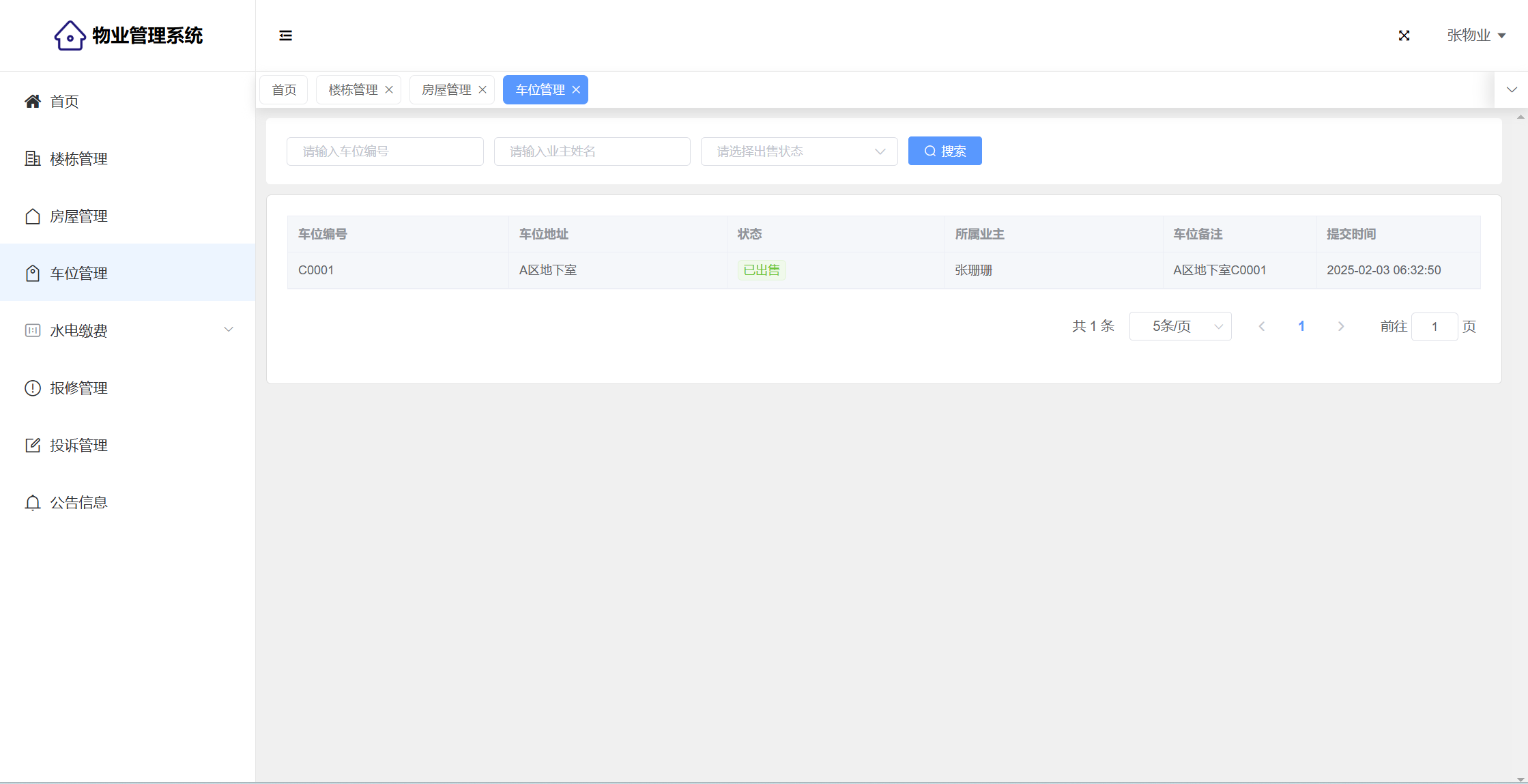This screenshot has width=1528, height=784.
Task: Go to next page arrow
Action: coord(1341,326)
